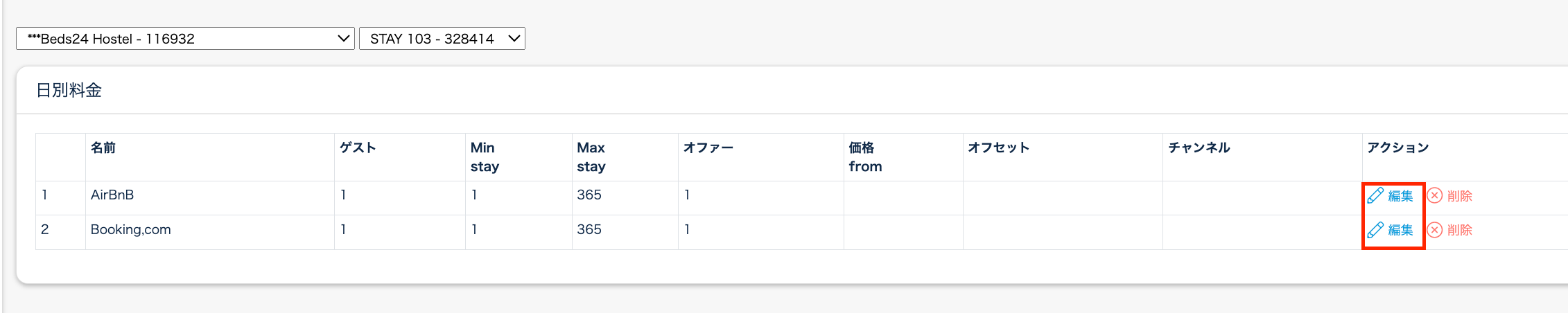Click the 削除 link in the AirBnB row

pos(1460,196)
